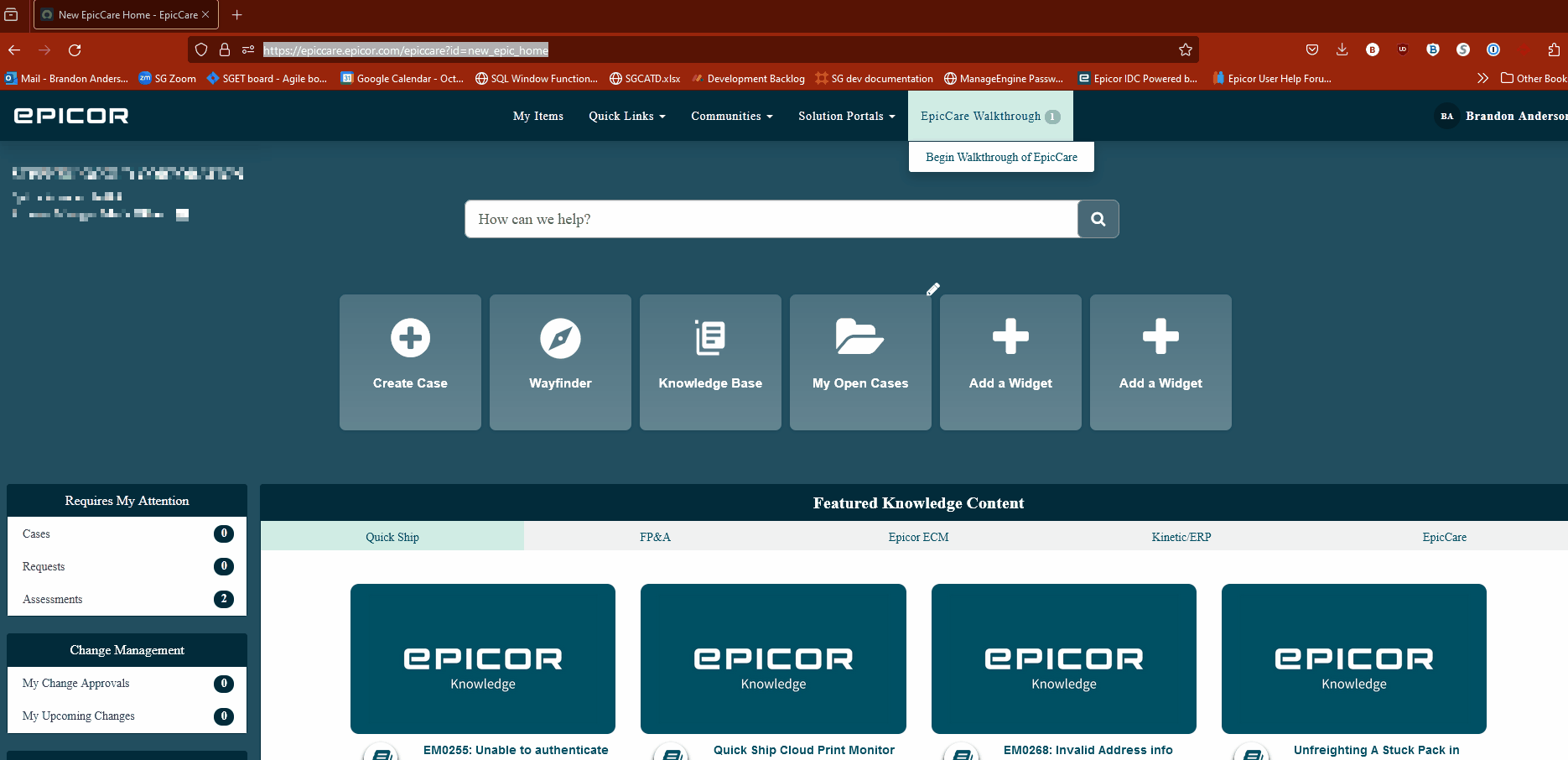Click the Brandon Anderson user name

click(x=1516, y=116)
